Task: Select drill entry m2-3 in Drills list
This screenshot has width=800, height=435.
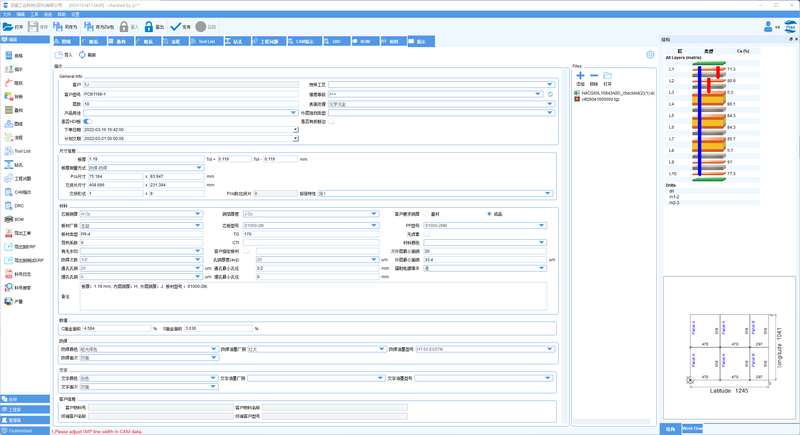Action: [x=674, y=202]
